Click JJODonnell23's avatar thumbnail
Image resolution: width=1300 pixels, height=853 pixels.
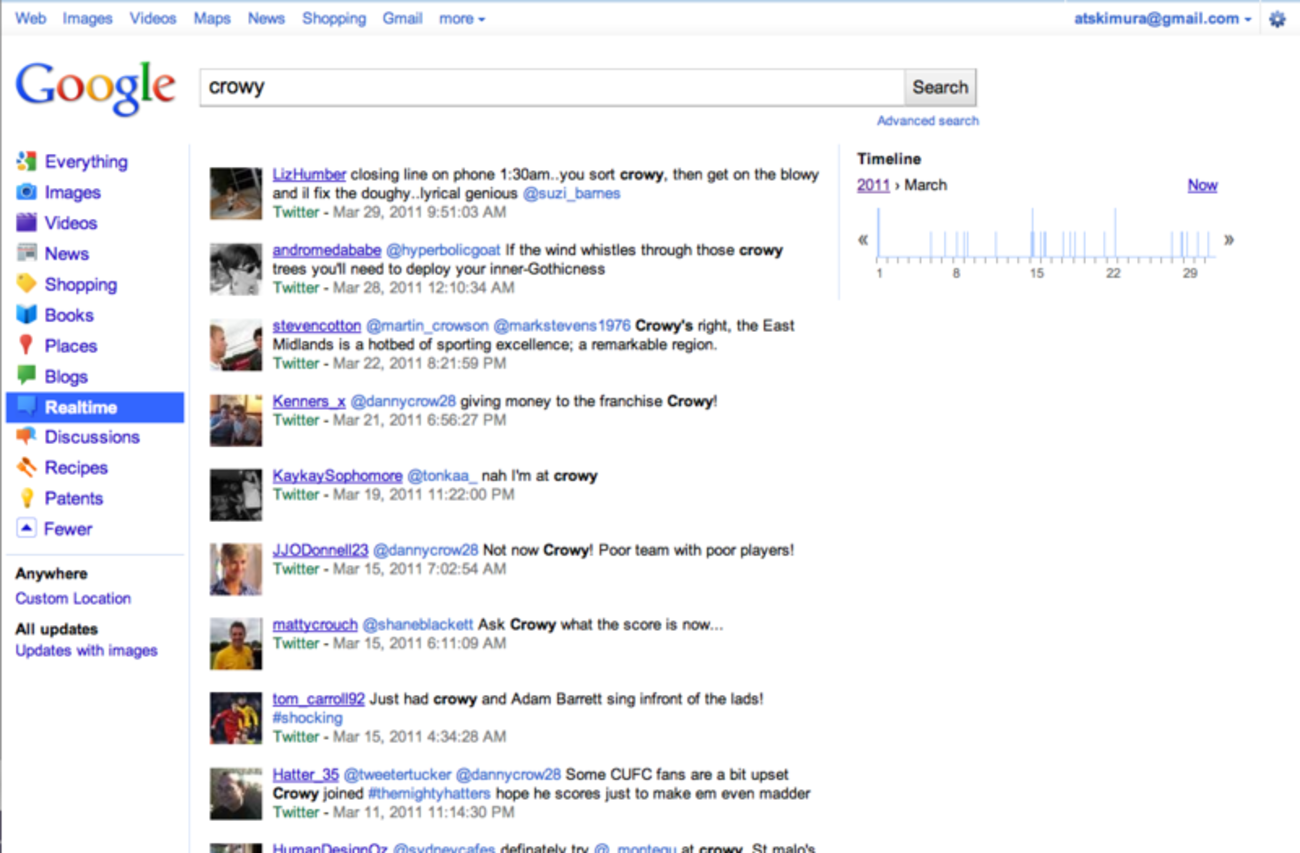click(x=236, y=569)
